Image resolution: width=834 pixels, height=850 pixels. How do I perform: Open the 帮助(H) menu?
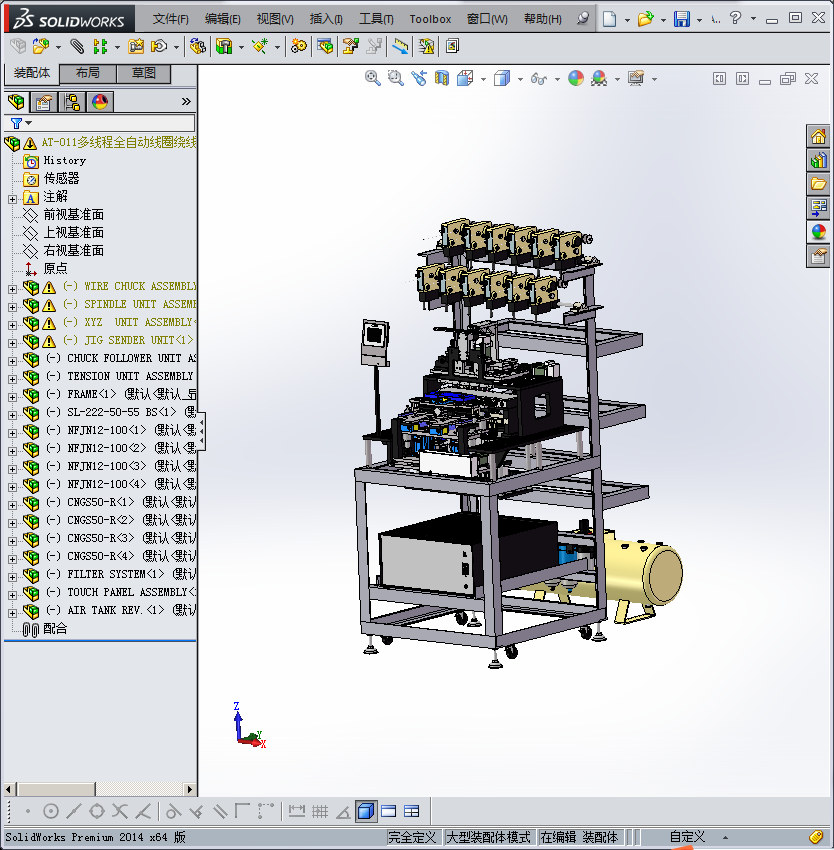pyautogui.click(x=542, y=19)
